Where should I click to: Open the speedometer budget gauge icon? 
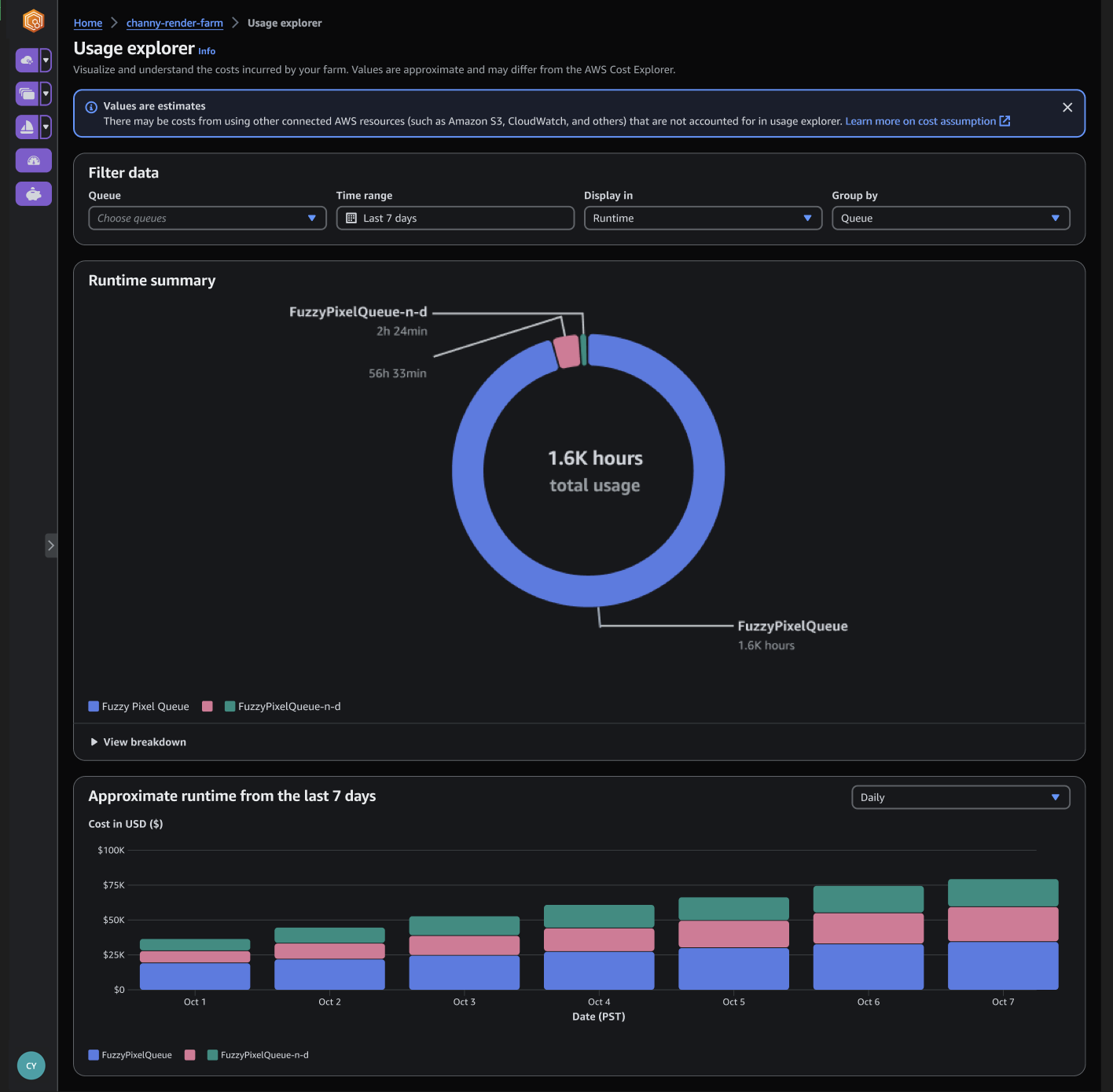pos(33,160)
